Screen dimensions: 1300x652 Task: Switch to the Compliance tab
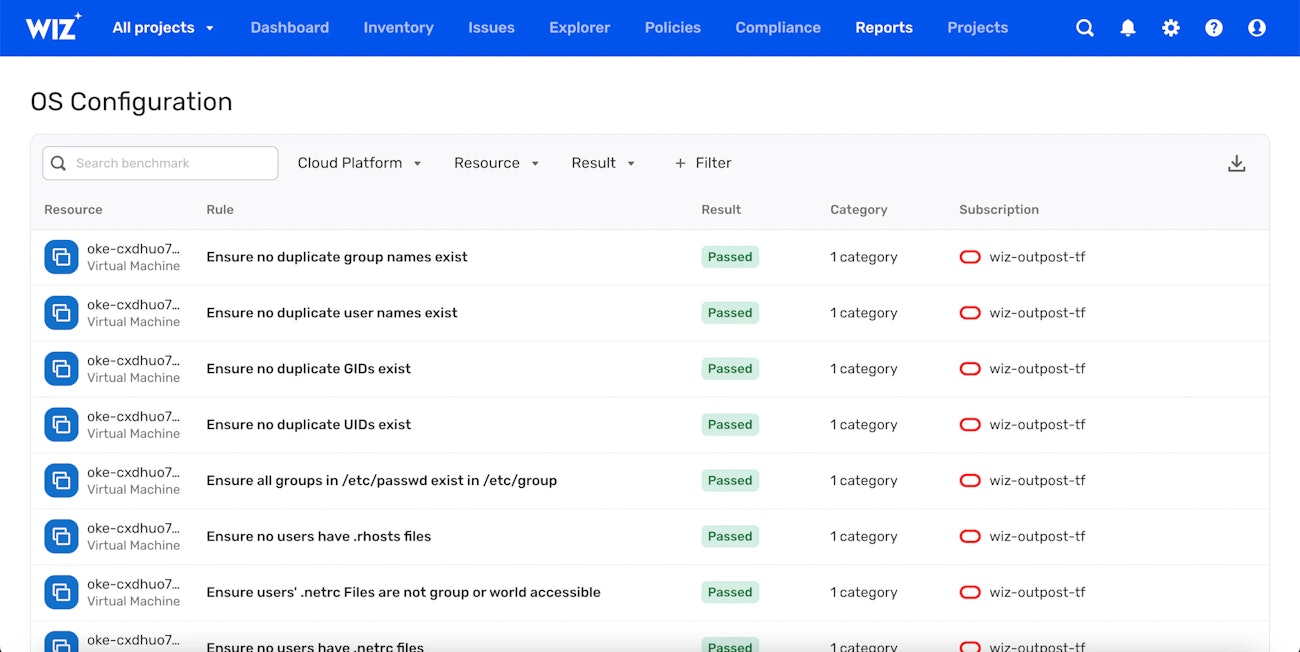tap(777, 28)
